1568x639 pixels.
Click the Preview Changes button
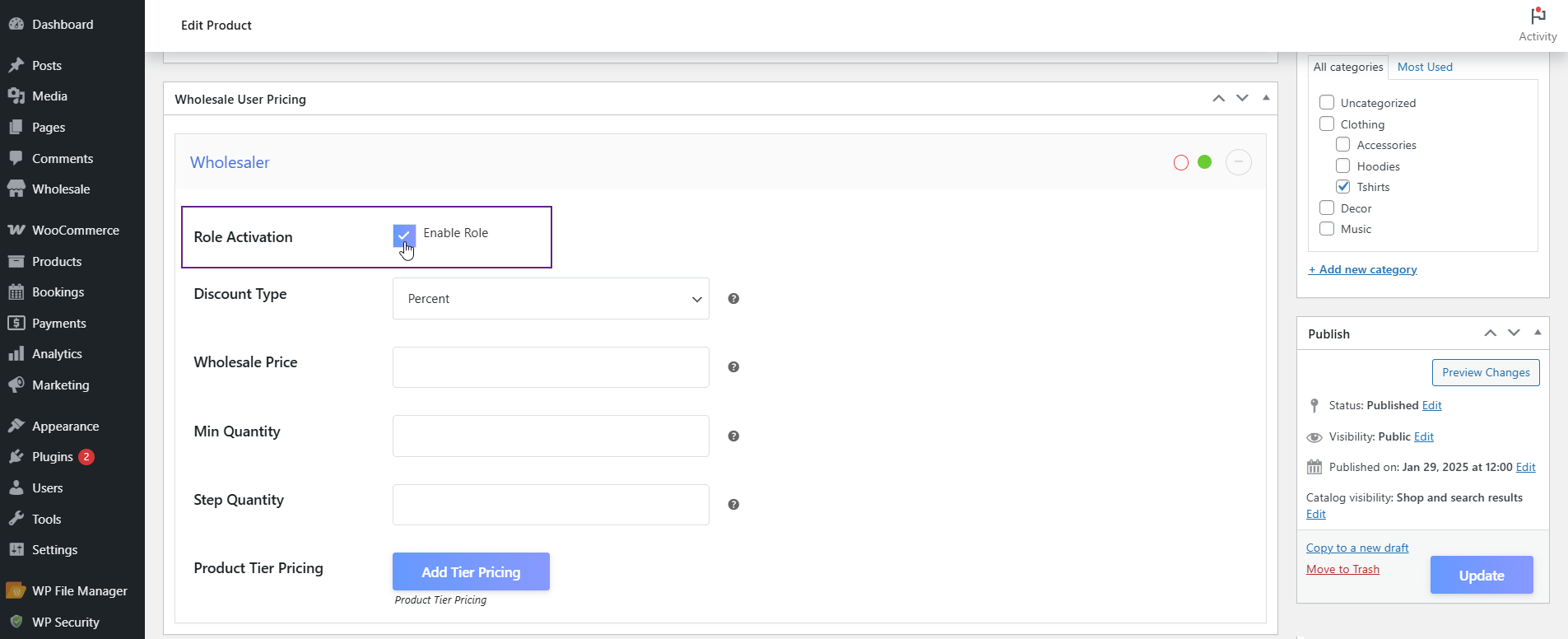coord(1486,372)
